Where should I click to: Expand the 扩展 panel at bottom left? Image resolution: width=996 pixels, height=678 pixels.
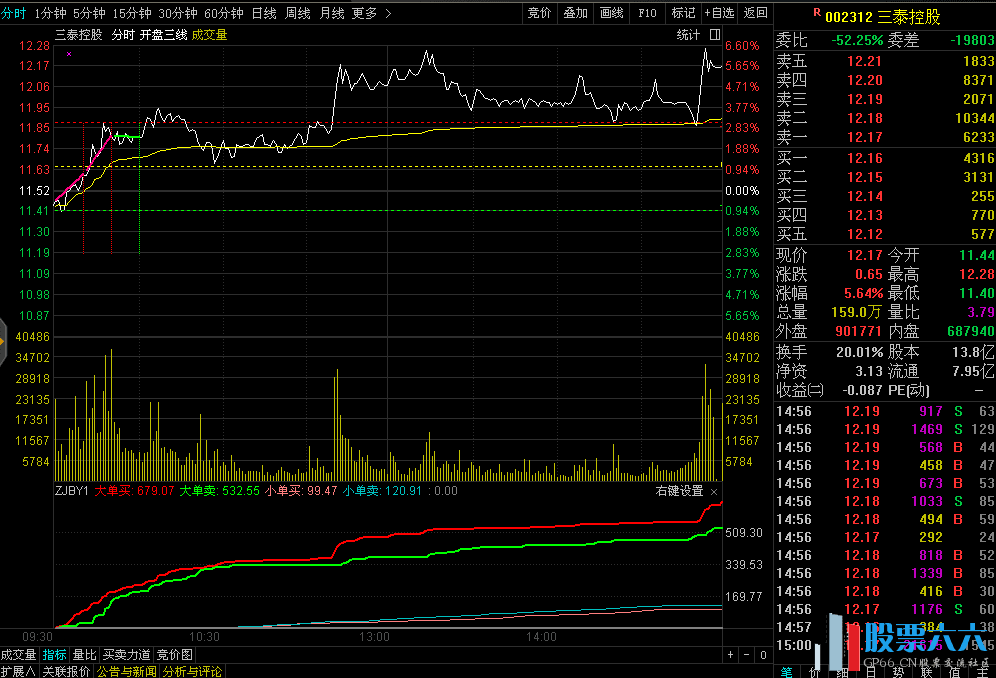click(17, 671)
